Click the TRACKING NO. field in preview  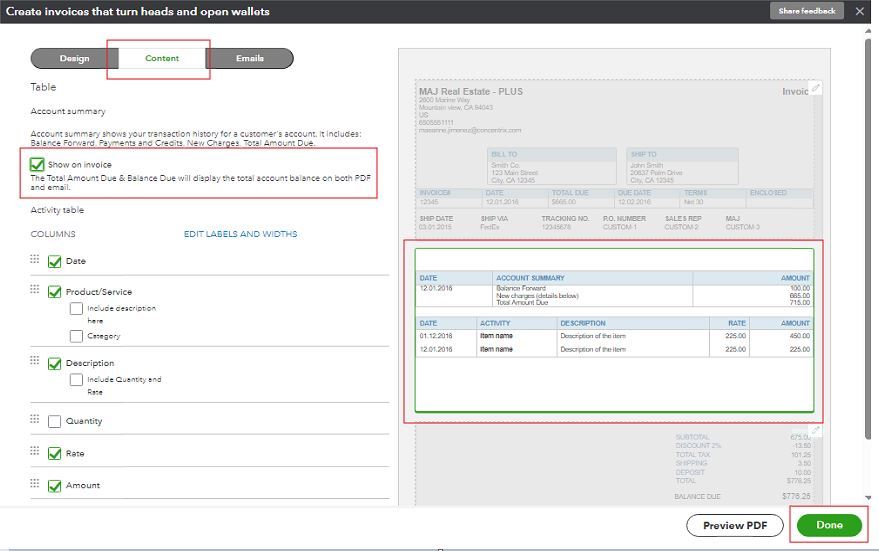point(565,223)
